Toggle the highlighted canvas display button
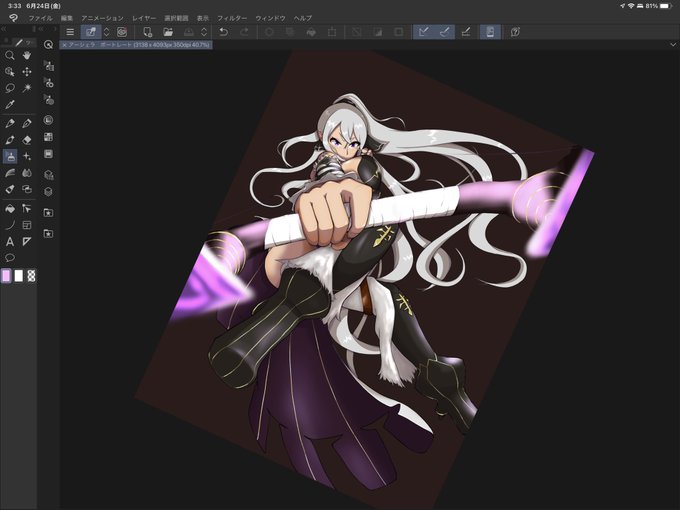This screenshot has width=680, height=510. click(x=91, y=32)
